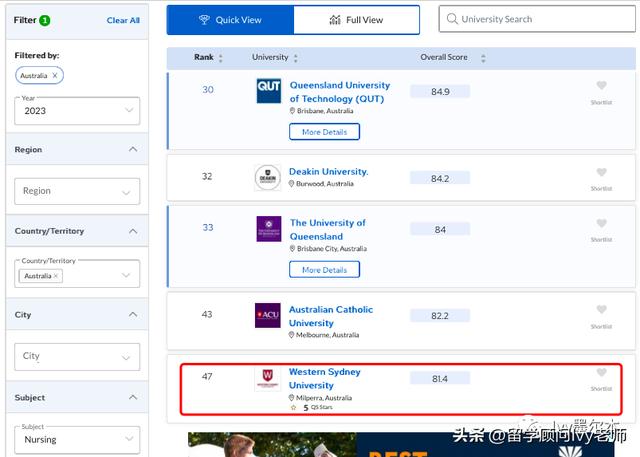The image size is (640, 457).
Task: Click Western Sydney score 81.4
Action: tap(440, 379)
